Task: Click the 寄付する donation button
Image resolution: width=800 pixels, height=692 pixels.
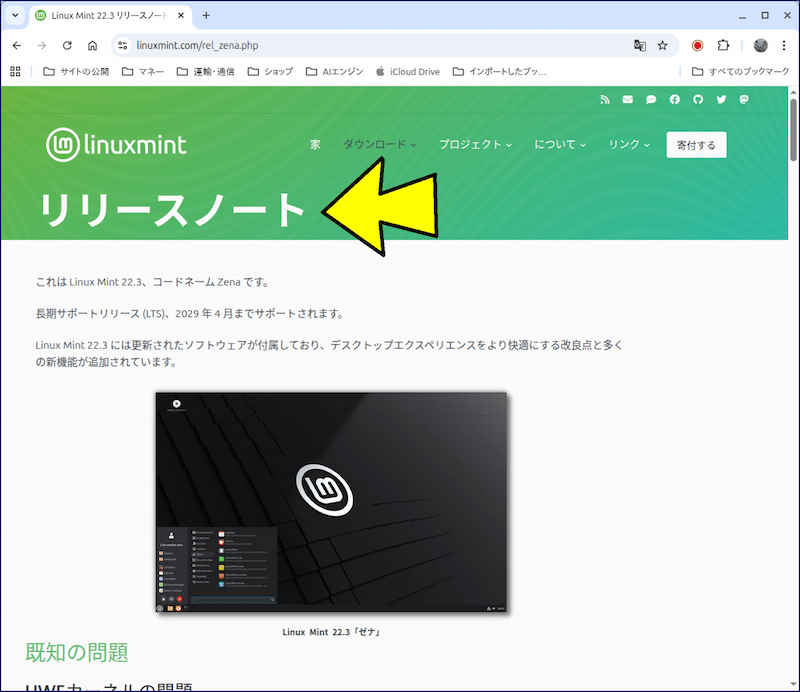Action: coord(695,144)
